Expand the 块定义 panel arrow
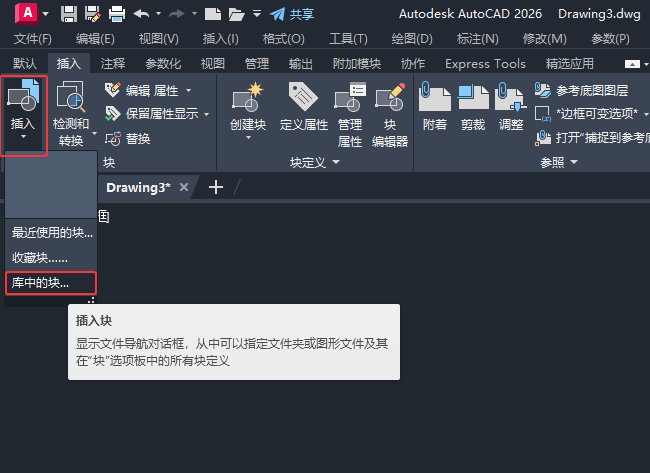The height and width of the screenshot is (473, 650). tap(336, 162)
